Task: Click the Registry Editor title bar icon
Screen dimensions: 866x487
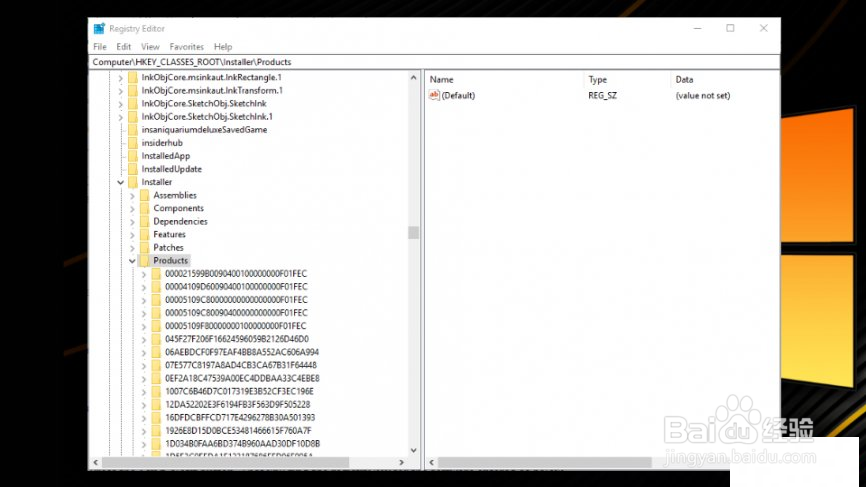Action: [99, 29]
